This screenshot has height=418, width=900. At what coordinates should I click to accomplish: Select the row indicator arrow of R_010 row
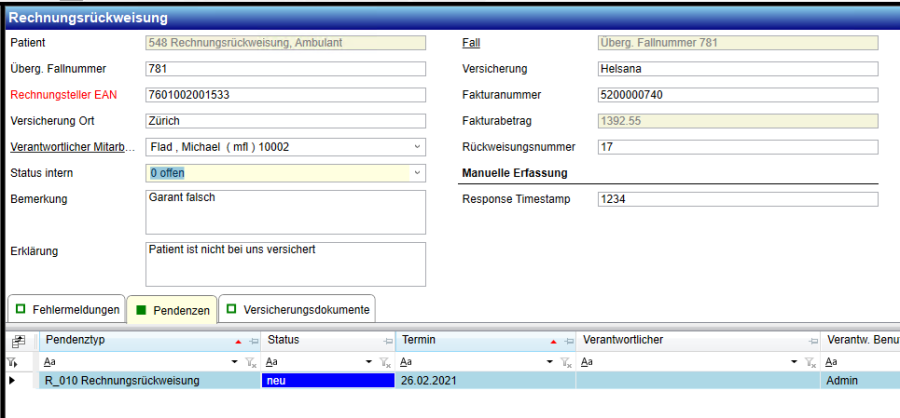tap(12, 380)
